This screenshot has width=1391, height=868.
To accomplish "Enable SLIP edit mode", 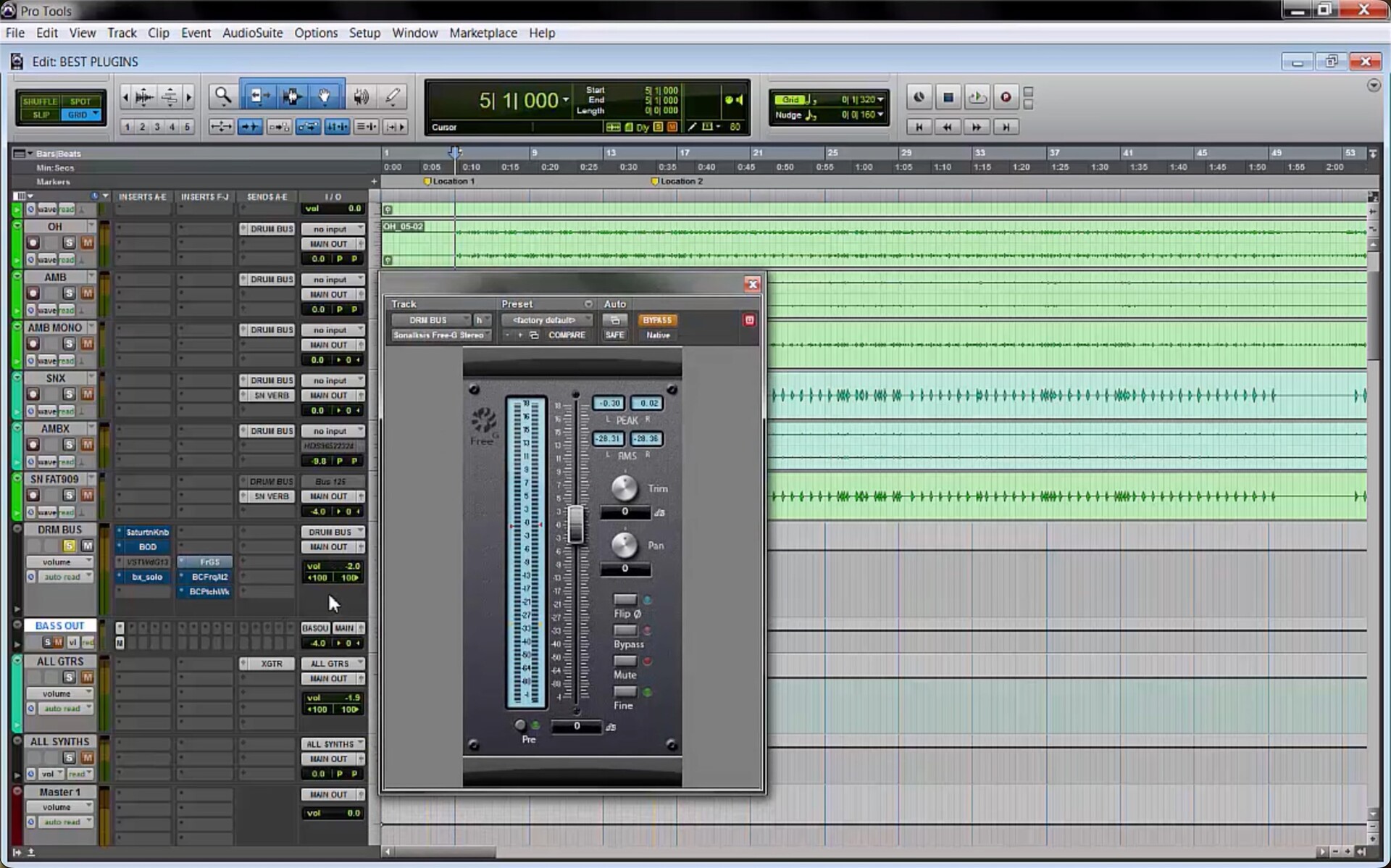I will point(41,115).
